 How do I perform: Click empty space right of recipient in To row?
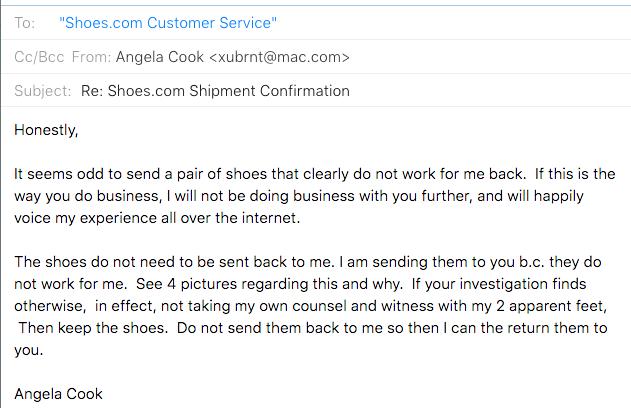pyautogui.click(x=451, y=23)
